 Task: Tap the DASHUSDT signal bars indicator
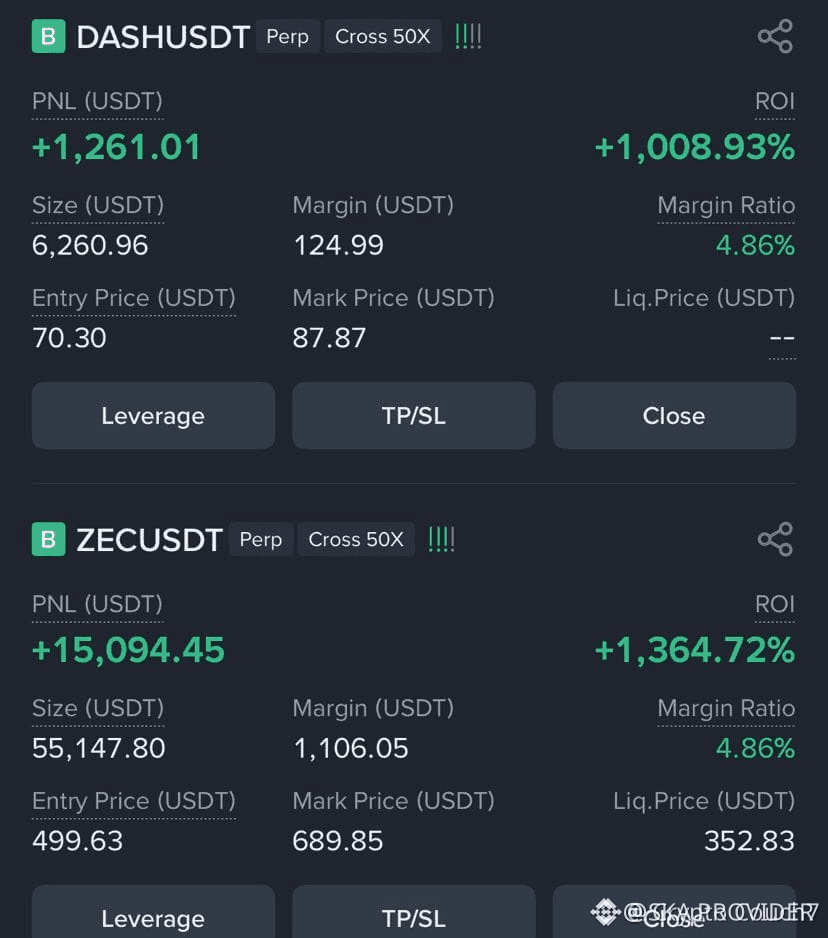[468, 37]
